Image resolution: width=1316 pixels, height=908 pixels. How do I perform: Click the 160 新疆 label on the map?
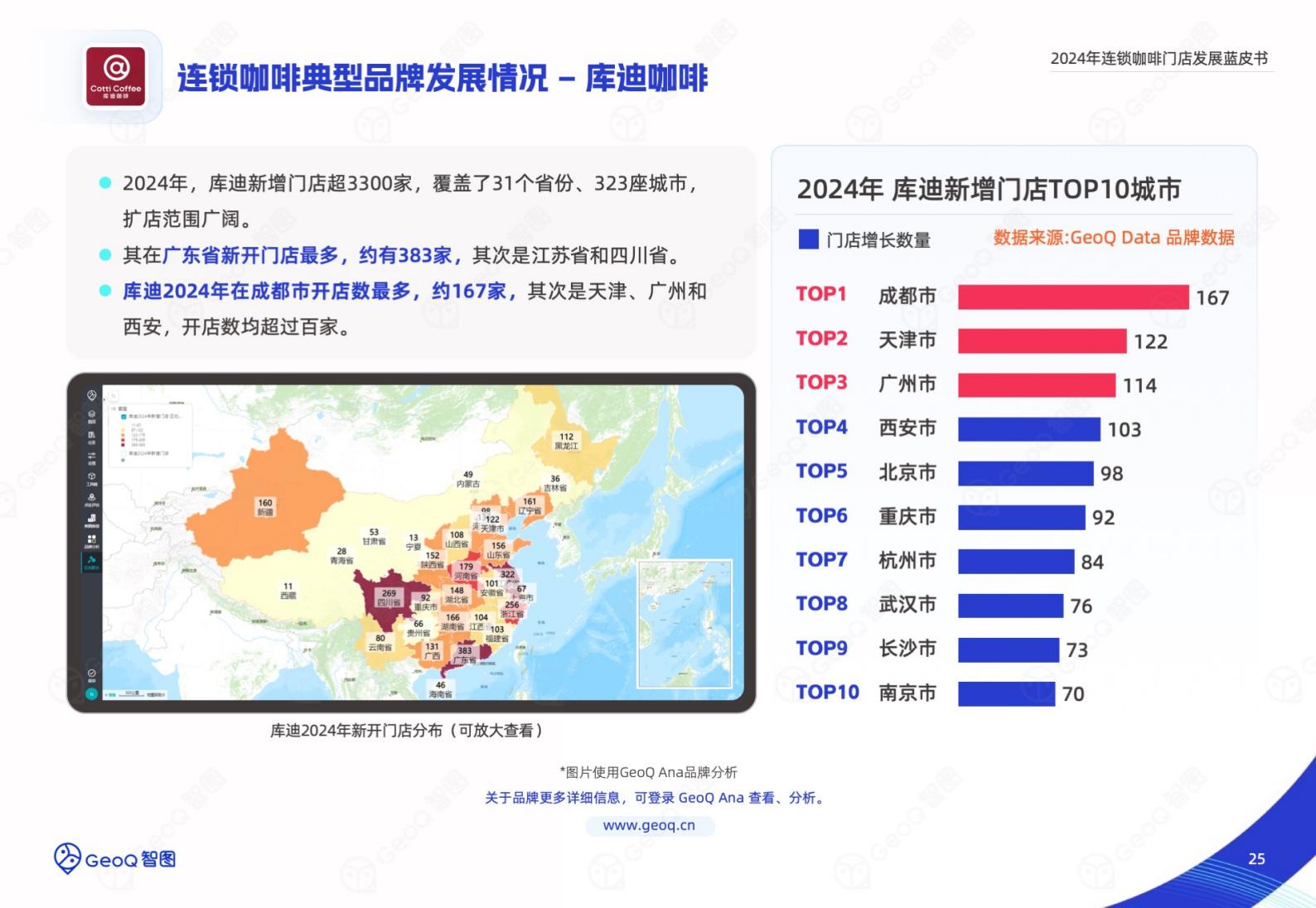click(x=265, y=507)
